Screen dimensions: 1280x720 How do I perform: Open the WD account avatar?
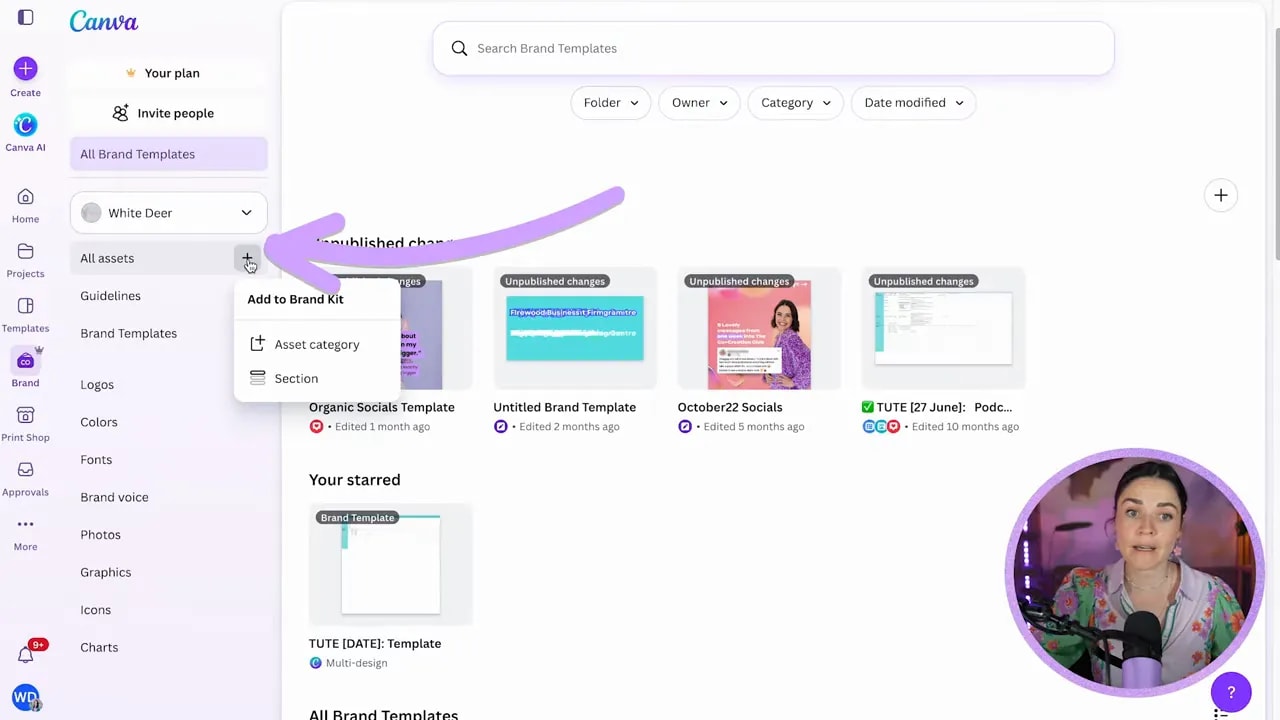point(25,697)
